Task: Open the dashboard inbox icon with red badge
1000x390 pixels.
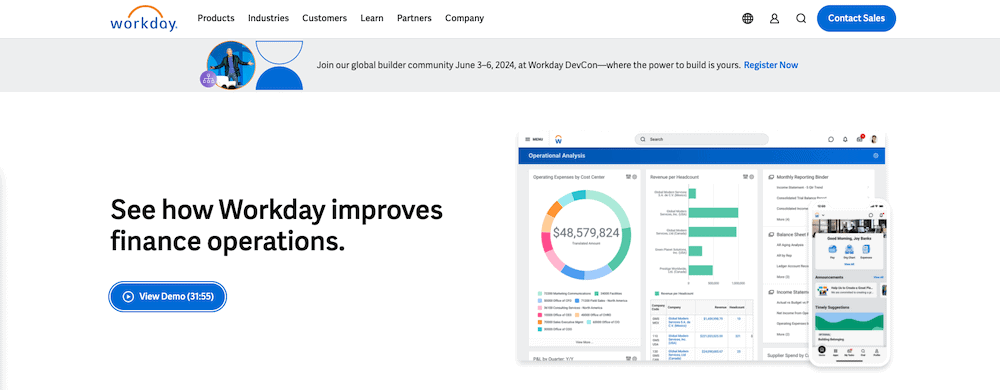Action: [x=860, y=138]
